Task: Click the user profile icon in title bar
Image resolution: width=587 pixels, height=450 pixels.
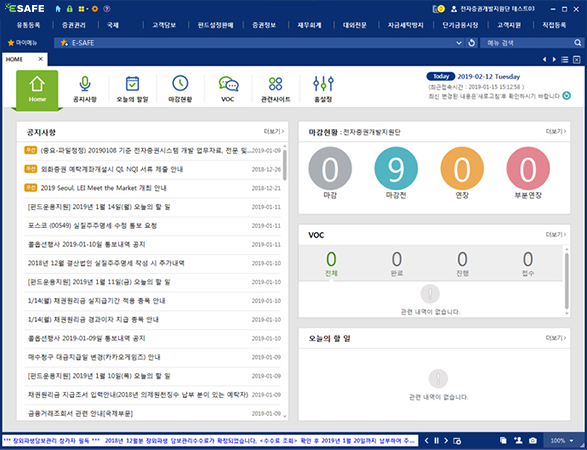Action: tap(454, 9)
